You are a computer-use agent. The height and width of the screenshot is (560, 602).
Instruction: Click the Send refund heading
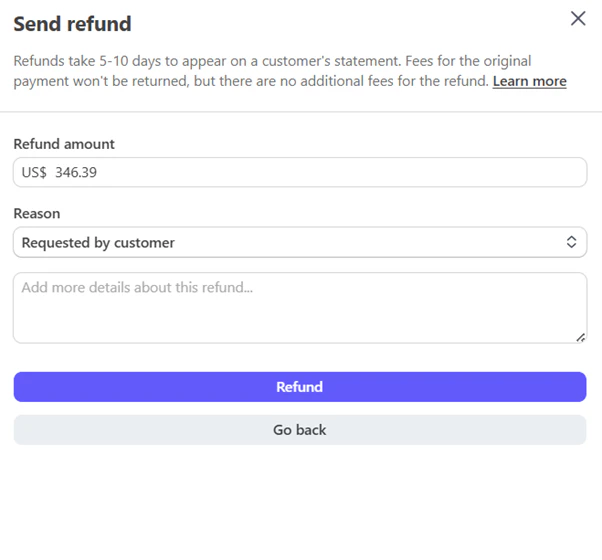72,24
